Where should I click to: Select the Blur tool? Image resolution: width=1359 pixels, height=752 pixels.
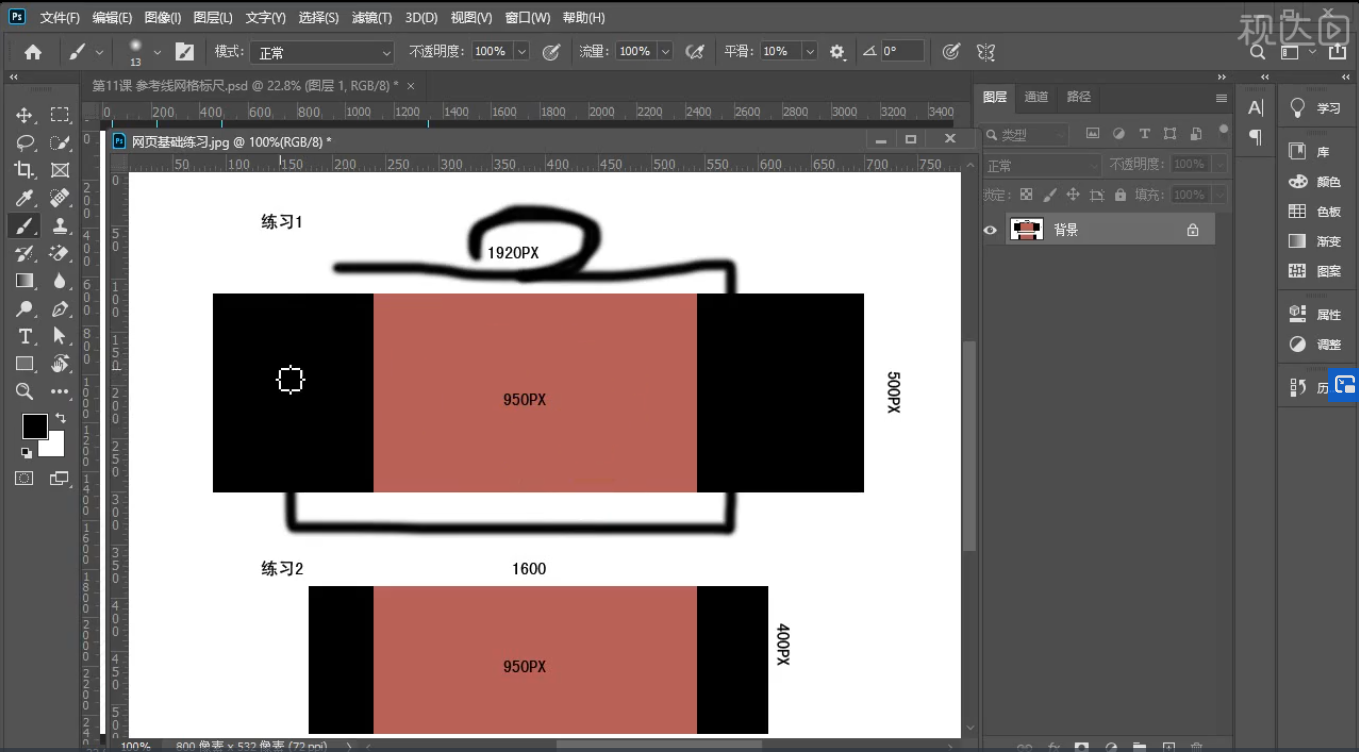pyautogui.click(x=60, y=281)
